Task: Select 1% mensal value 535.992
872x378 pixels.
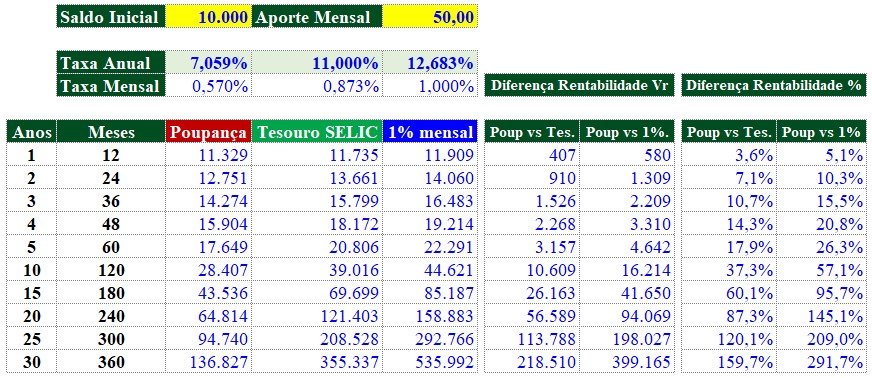Action: pyautogui.click(x=429, y=362)
